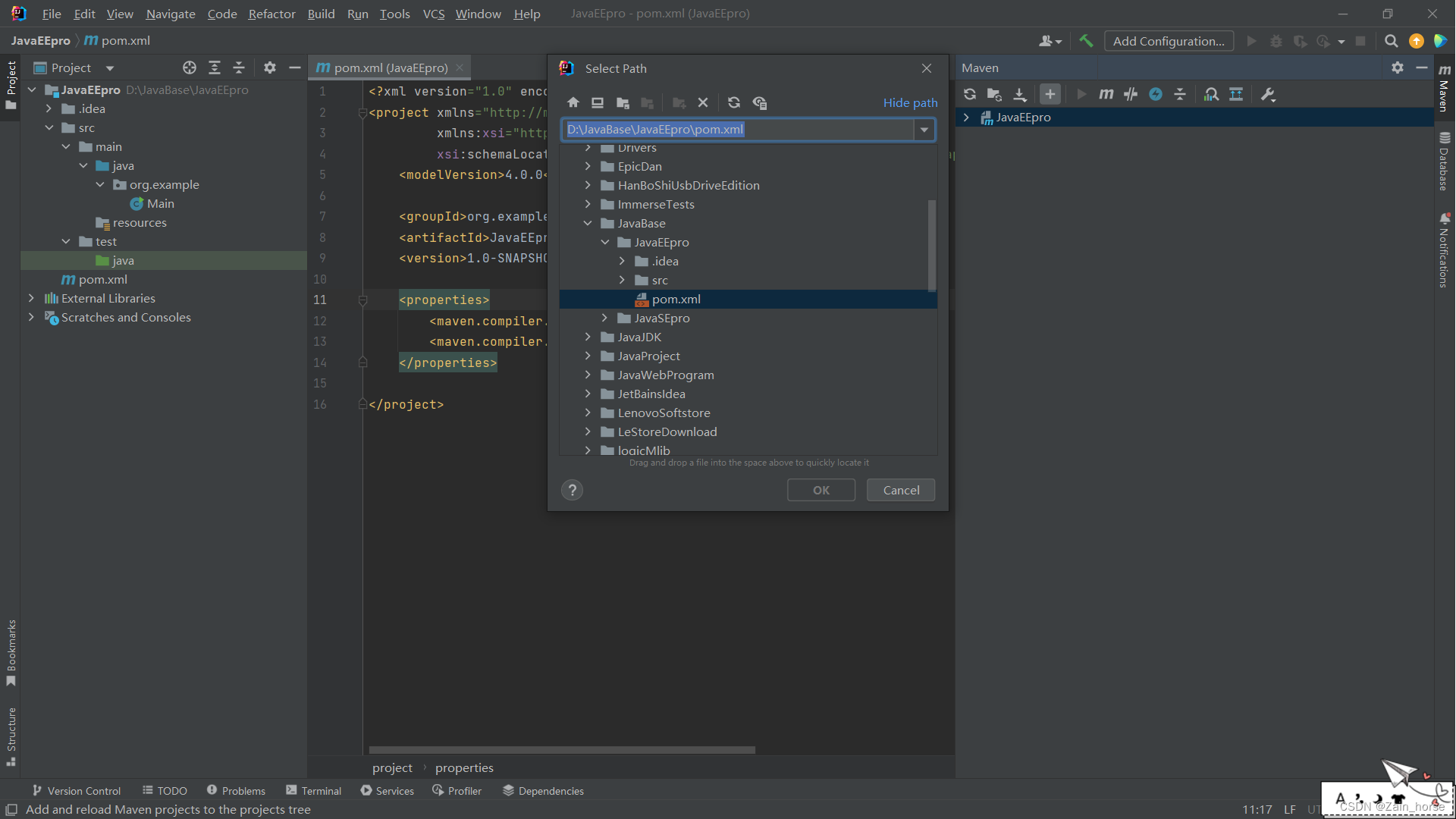Toggle Maven offline mode
This screenshot has height=819, width=1456.
1131,94
